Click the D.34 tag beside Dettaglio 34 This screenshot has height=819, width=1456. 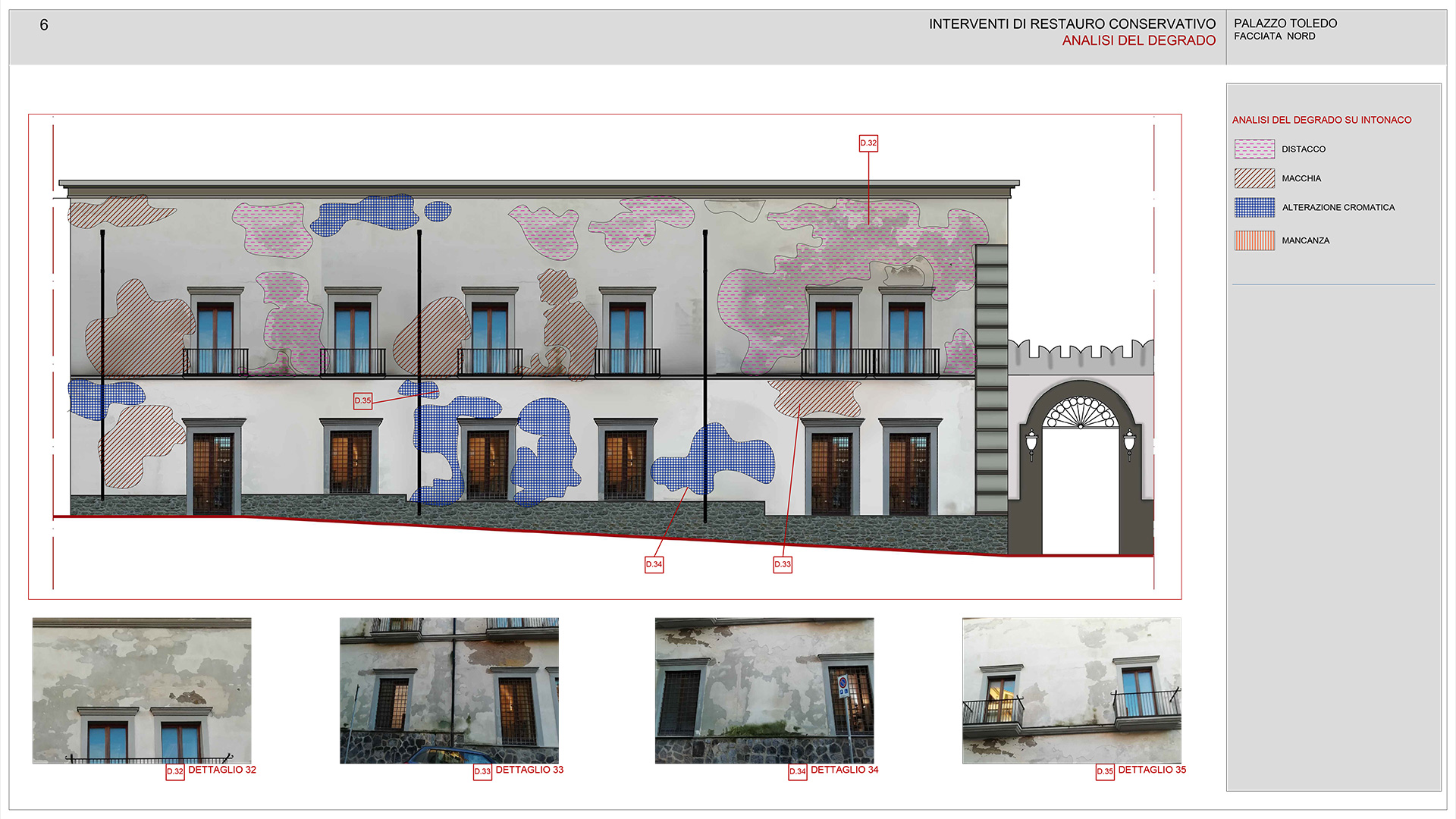pyautogui.click(x=798, y=772)
